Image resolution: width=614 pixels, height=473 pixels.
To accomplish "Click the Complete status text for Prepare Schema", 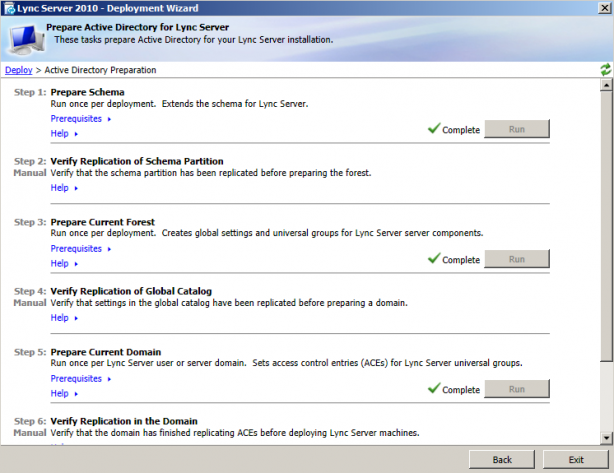I will pyautogui.click(x=461, y=130).
